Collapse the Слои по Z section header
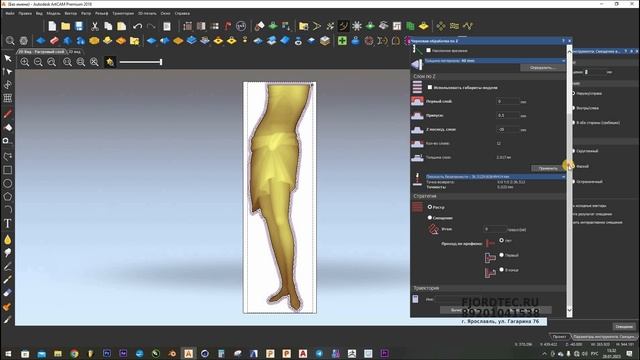Viewport: 640px width, 360px height. [x=488, y=76]
